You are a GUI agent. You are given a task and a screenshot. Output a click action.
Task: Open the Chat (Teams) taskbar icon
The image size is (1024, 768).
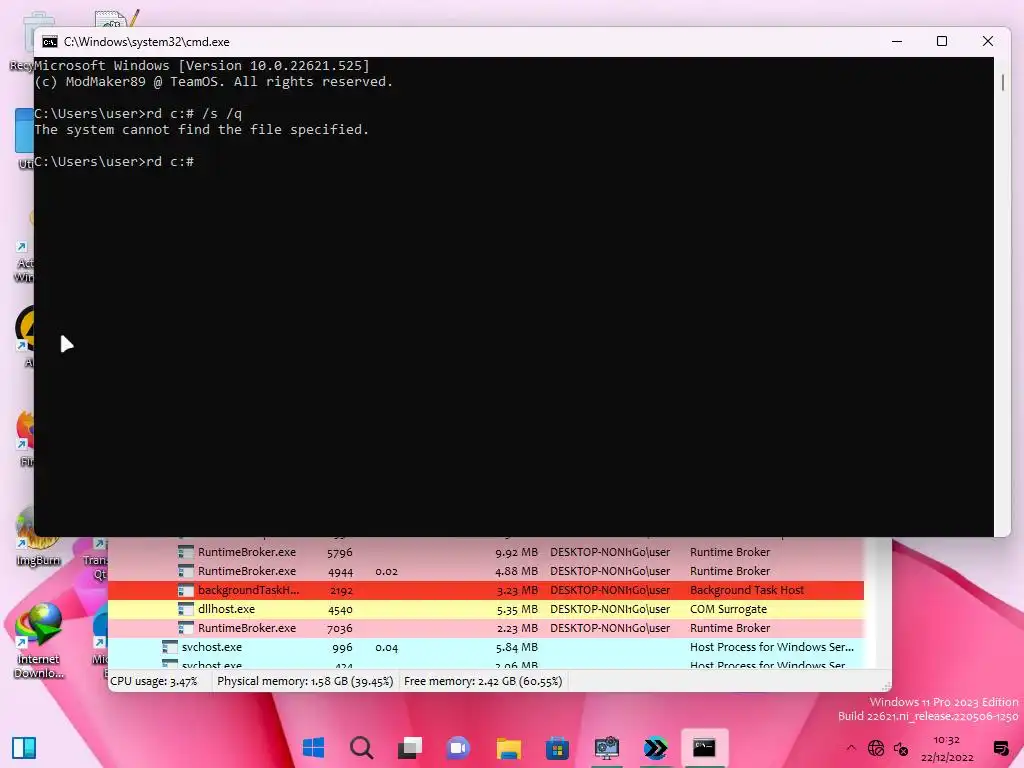pyautogui.click(x=458, y=747)
